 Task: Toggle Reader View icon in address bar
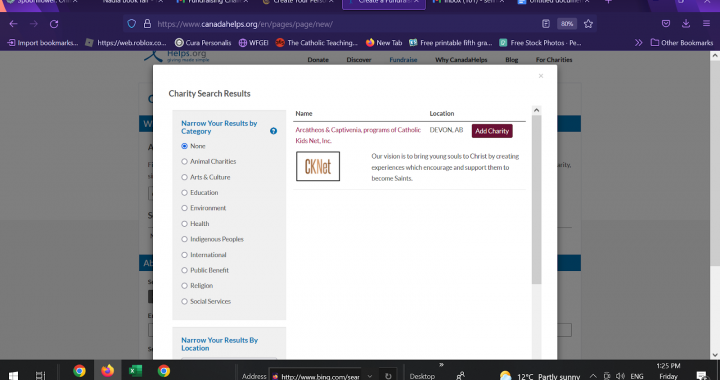546,24
